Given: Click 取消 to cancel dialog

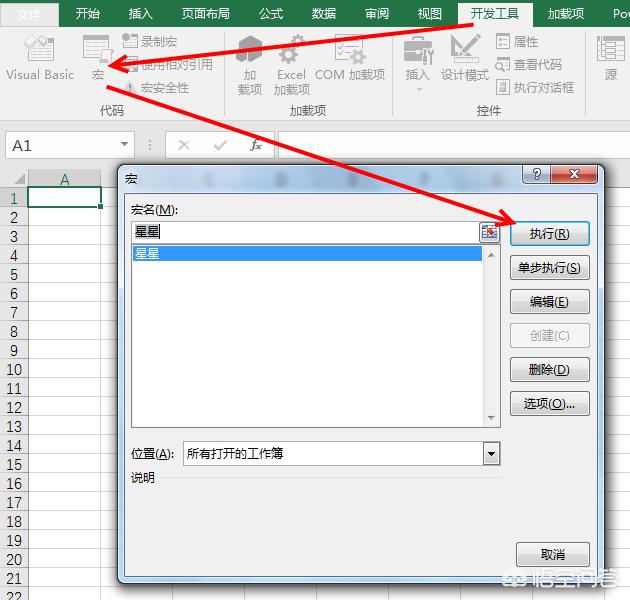Looking at the screenshot, I should [x=553, y=555].
